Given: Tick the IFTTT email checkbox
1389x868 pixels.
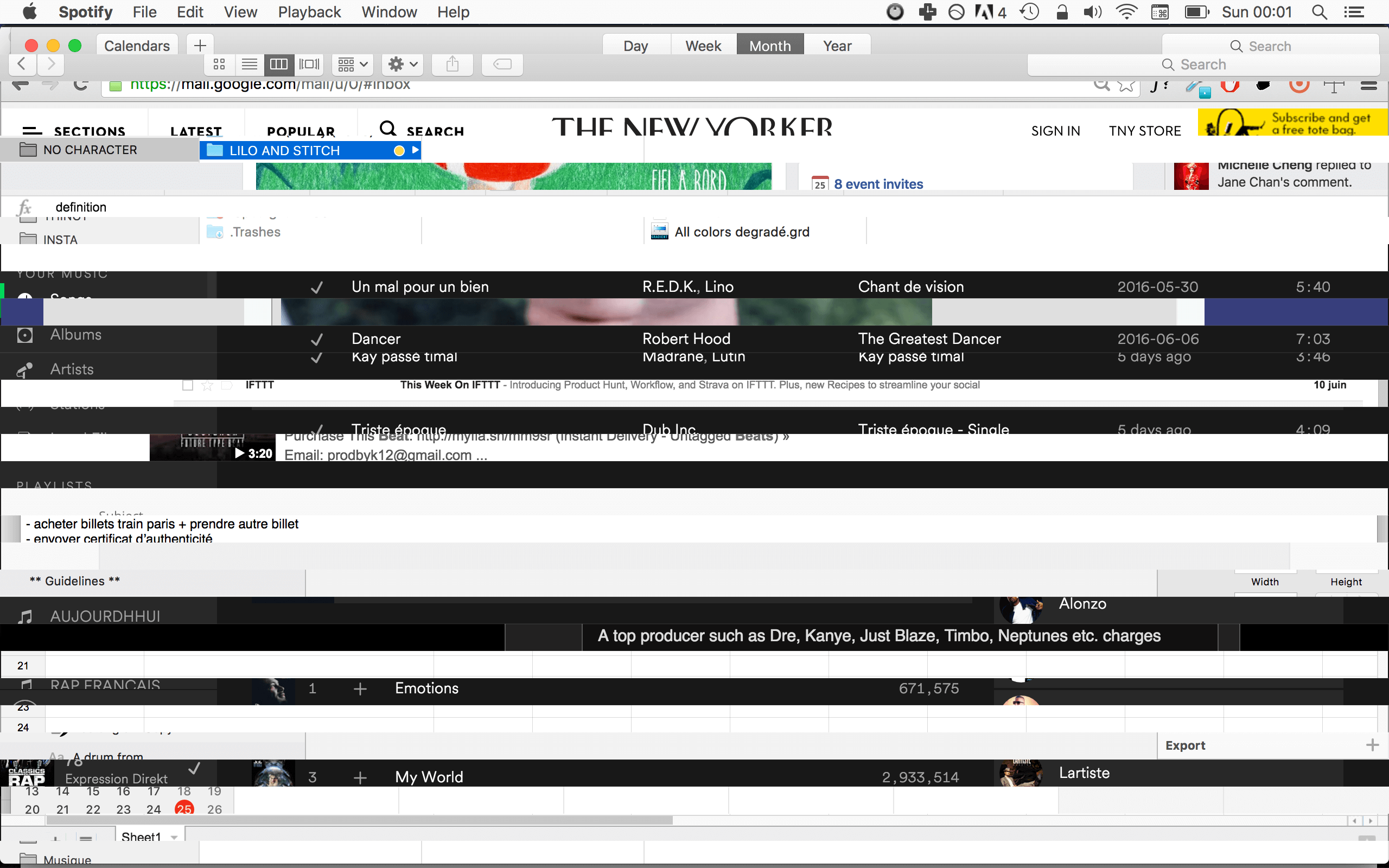Looking at the screenshot, I should (188, 385).
